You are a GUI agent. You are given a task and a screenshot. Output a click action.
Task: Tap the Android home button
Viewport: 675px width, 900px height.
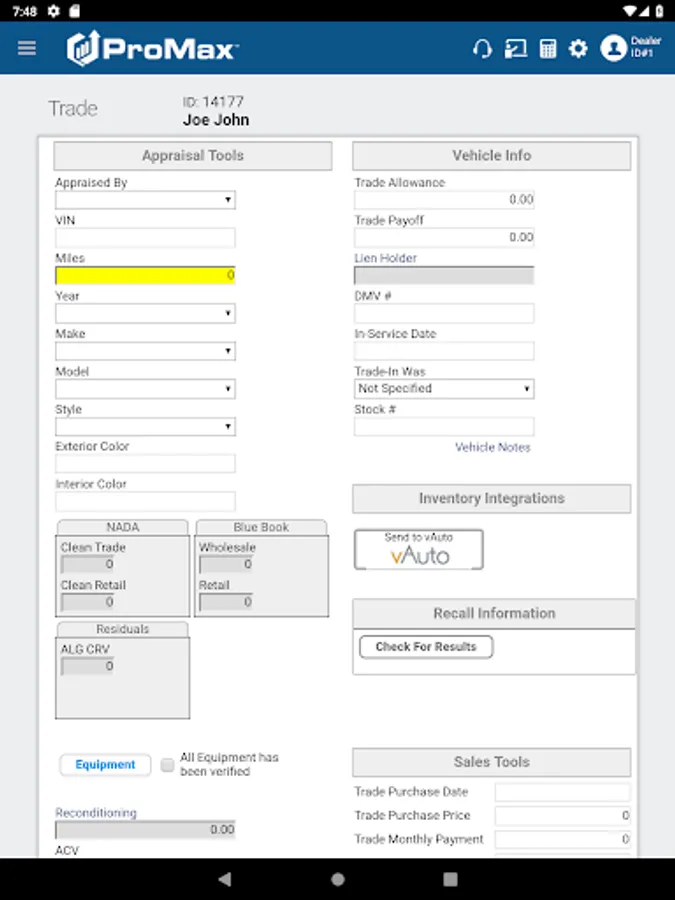338,879
